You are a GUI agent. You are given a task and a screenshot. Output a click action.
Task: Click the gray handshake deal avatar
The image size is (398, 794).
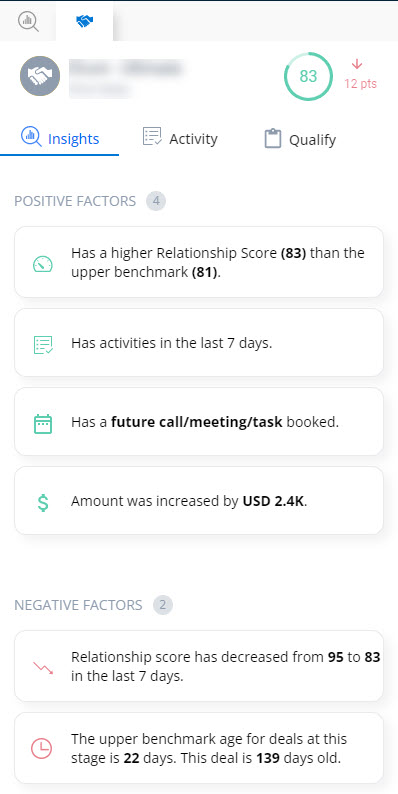pos(40,76)
